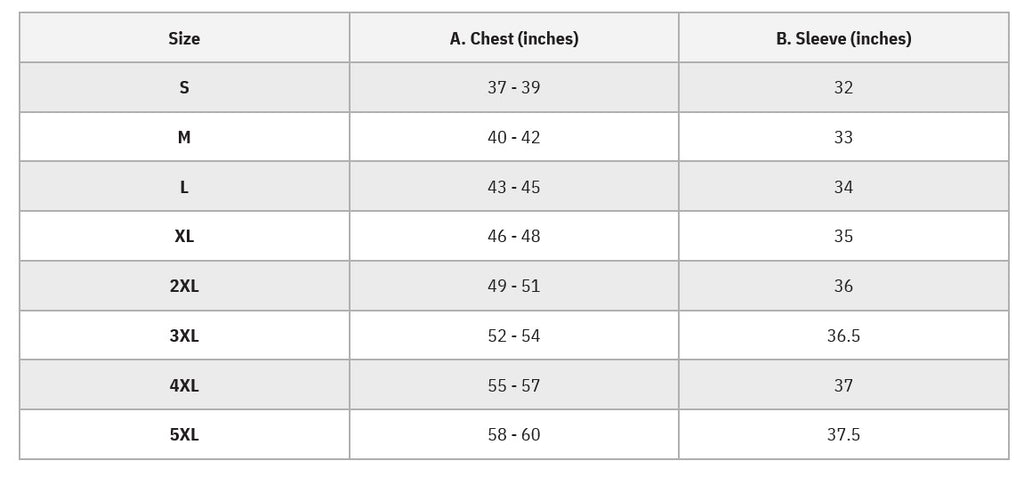The height and width of the screenshot is (477, 1024).
Task: Click chest measurement 46 - 48
Action: pos(514,236)
